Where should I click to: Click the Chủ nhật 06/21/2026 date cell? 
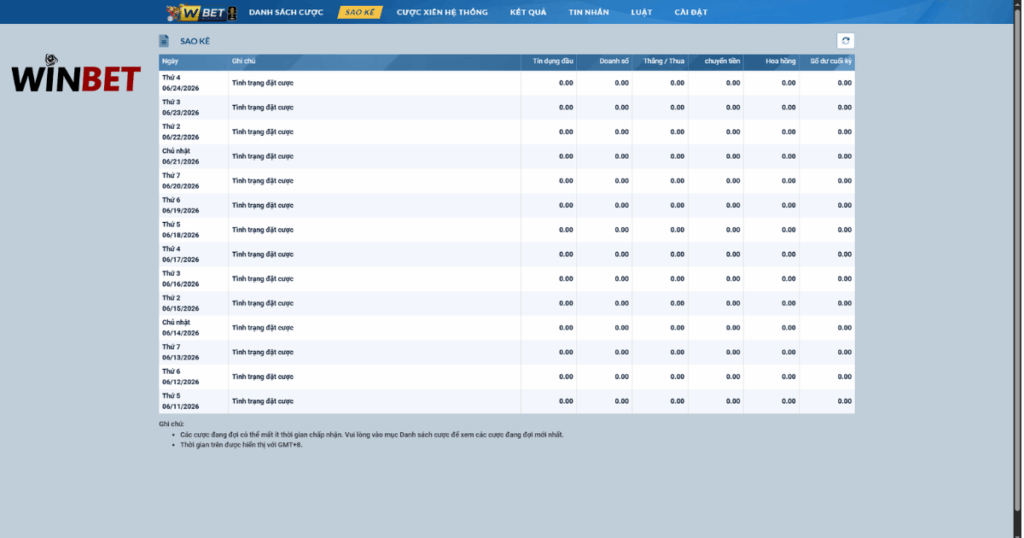(x=193, y=157)
